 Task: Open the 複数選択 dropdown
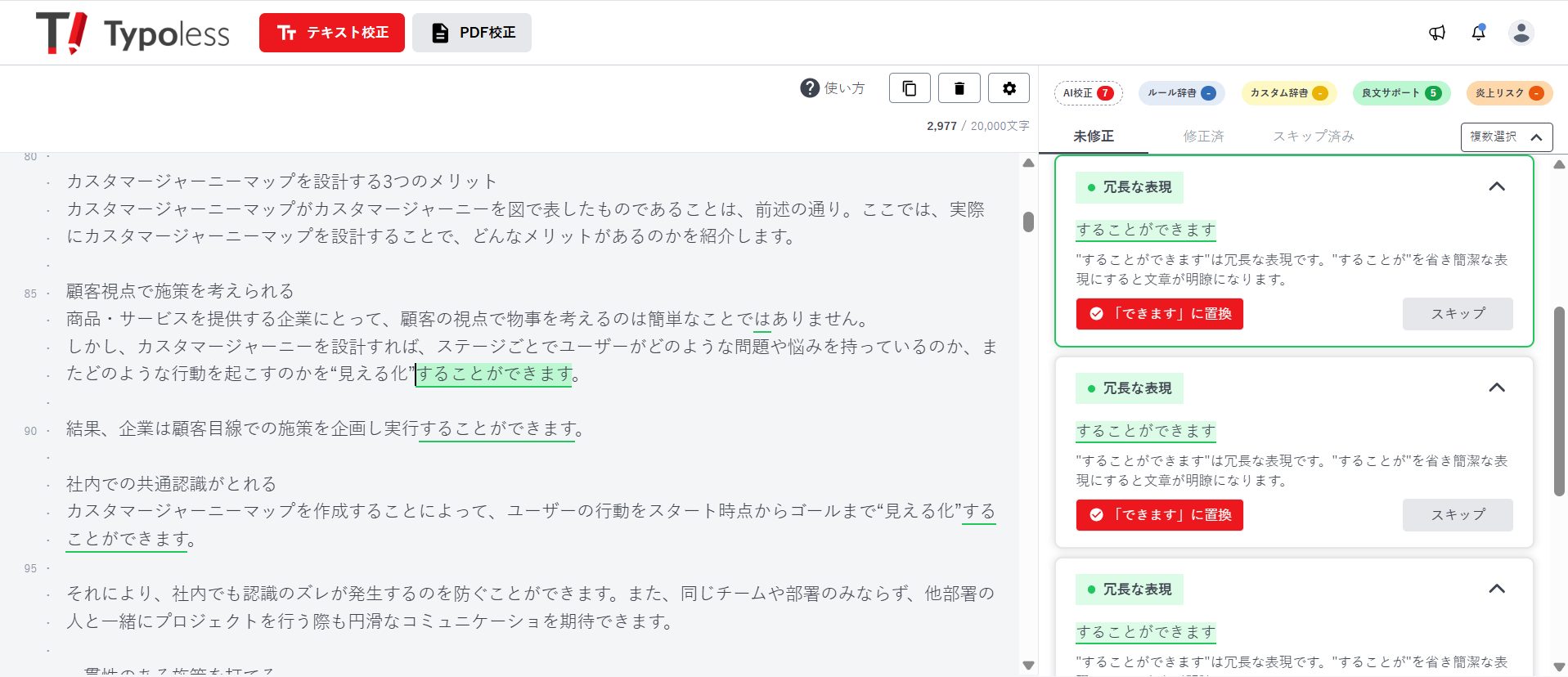[x=1507, y=137]
